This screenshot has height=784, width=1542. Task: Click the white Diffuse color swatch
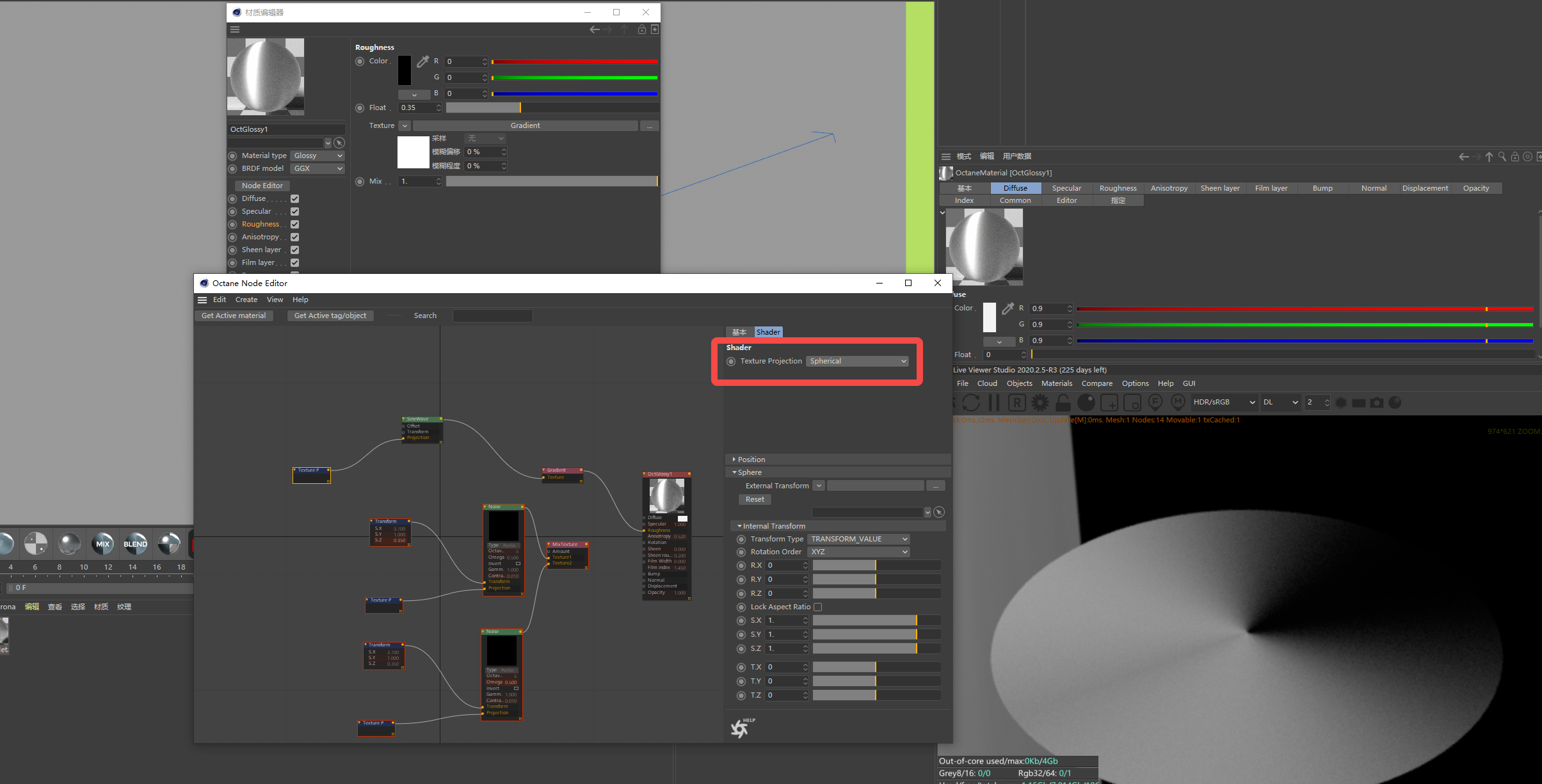[x=990, y=317]
